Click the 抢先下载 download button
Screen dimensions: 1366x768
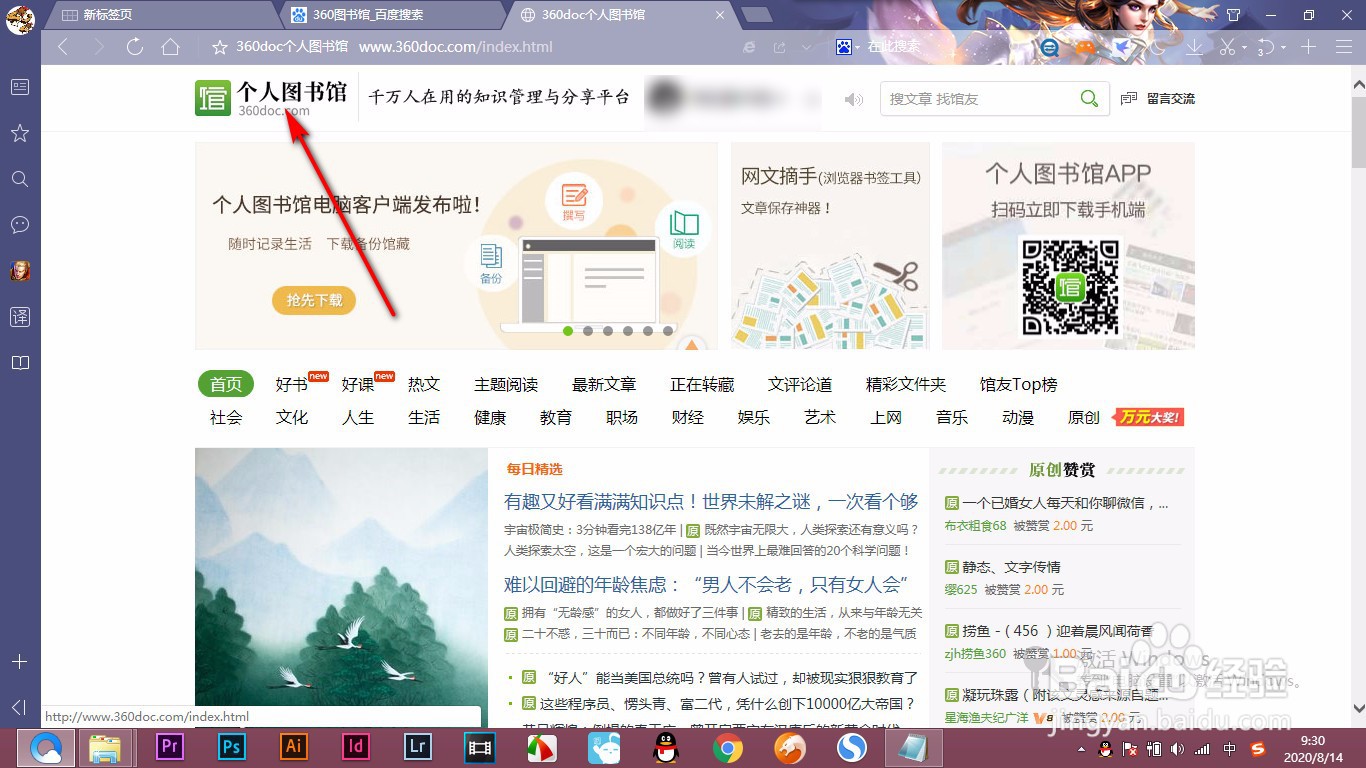(x=313, y=300)
